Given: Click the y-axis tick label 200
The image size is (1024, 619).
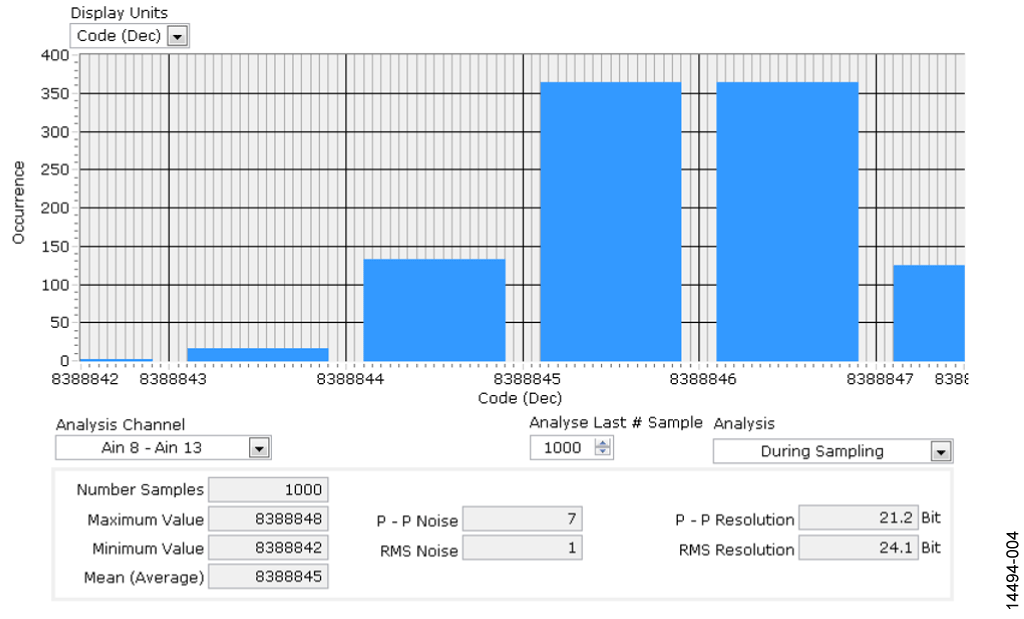Looking at the screenshot, I should pos(55,208).
